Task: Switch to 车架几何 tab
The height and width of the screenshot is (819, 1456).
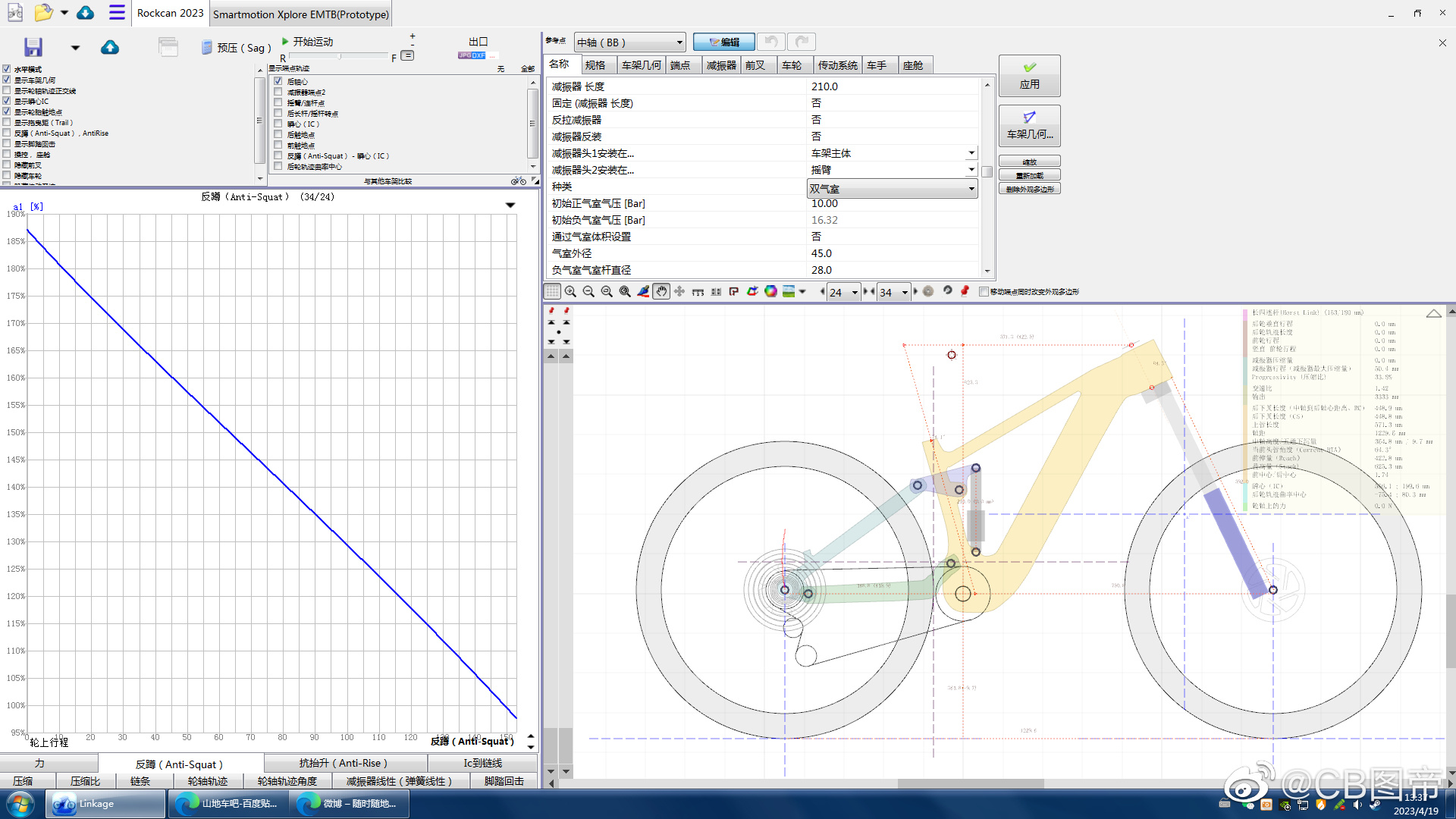Action: click(x=642, y=65)
